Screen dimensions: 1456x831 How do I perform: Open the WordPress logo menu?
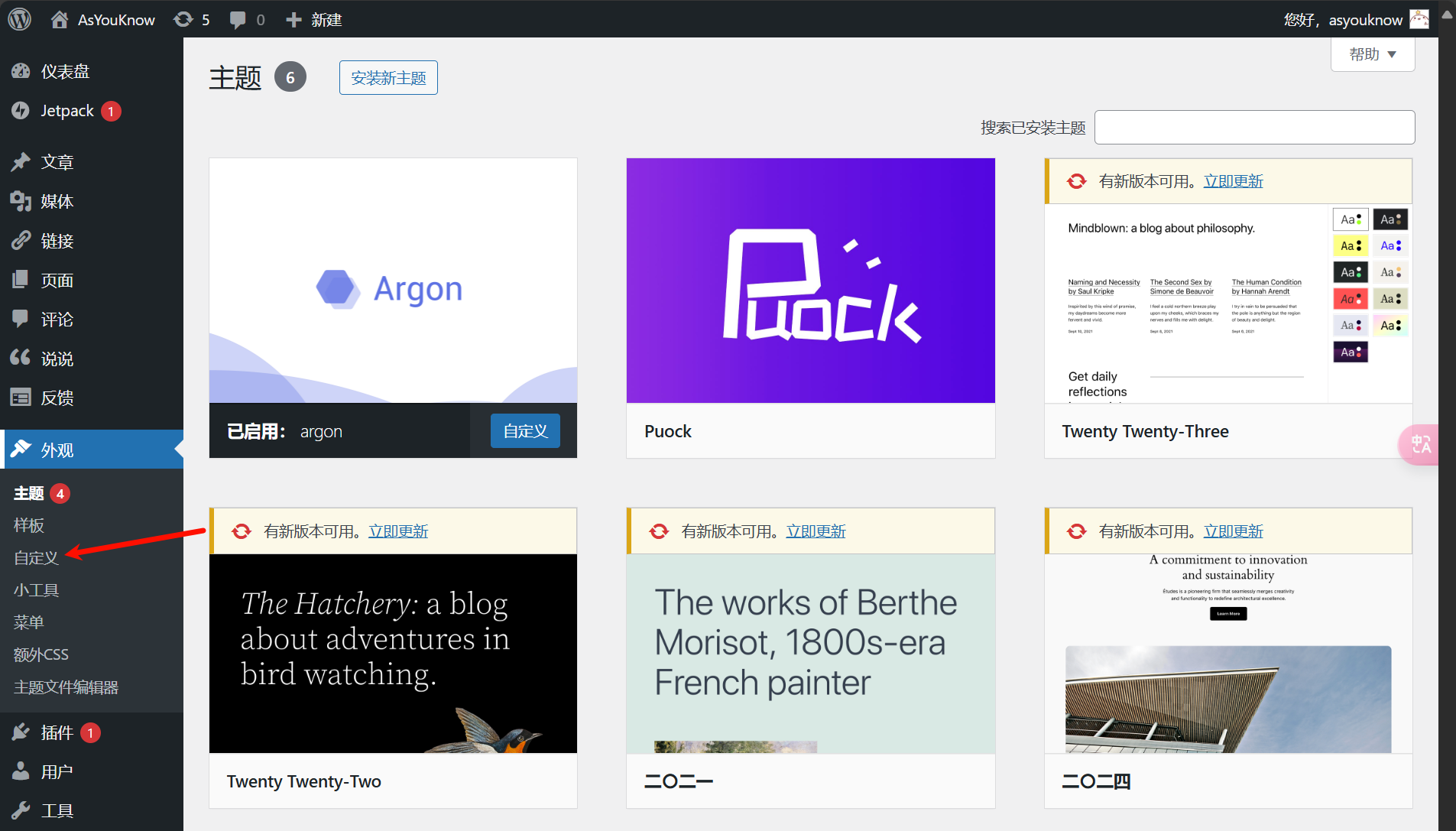tap(20, 19)
